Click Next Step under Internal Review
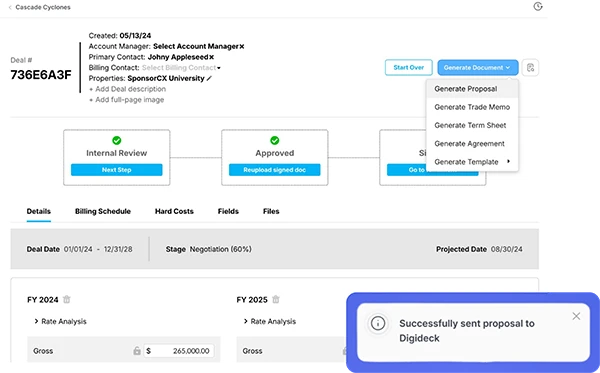600x373 pixels. 117,170
